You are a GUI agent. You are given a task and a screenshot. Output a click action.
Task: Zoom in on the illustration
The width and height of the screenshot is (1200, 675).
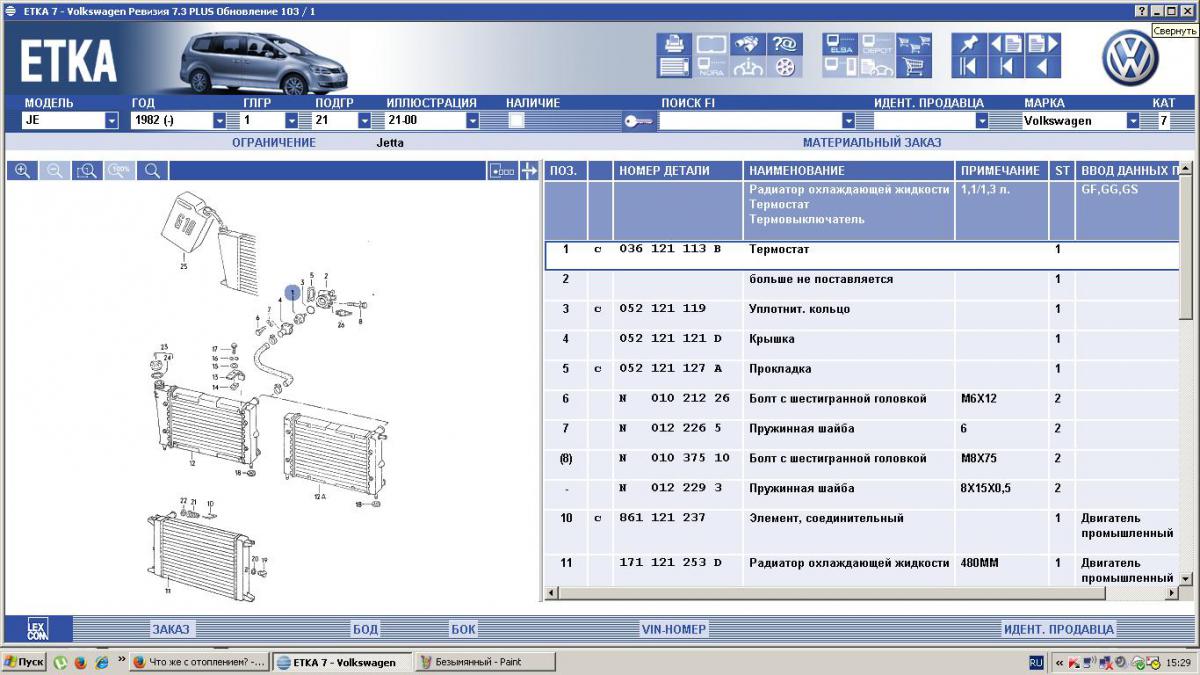coord(22,171)
